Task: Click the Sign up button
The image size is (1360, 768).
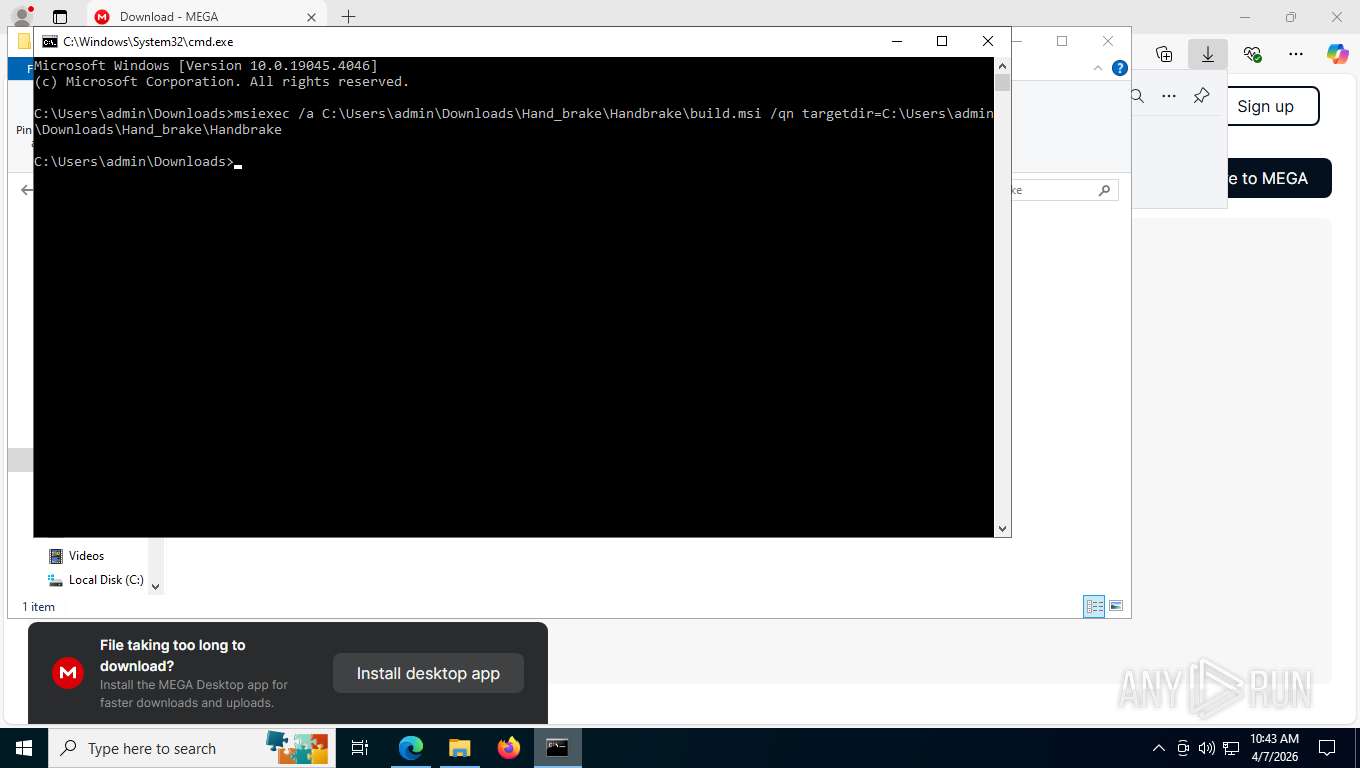Action: (1265, 106)
